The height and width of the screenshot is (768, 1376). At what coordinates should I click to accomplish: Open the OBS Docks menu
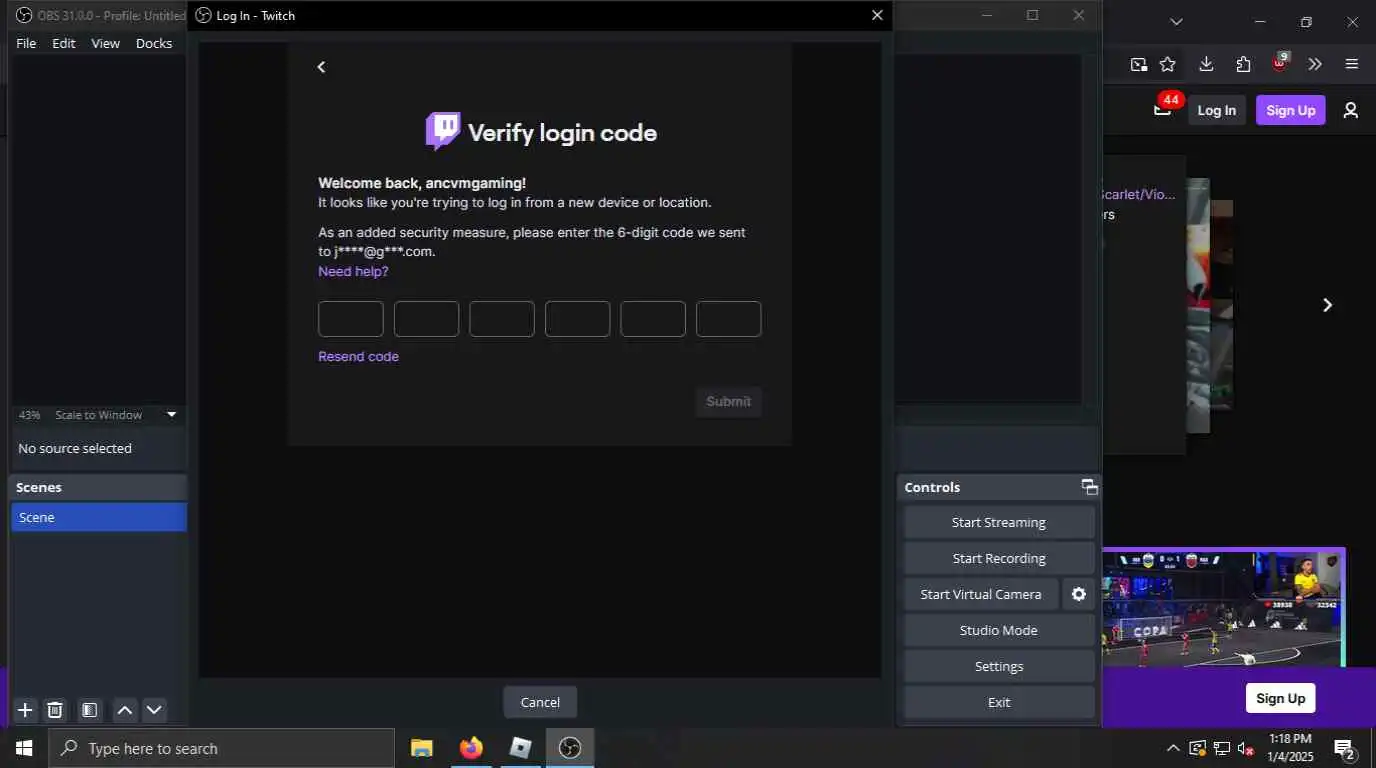click(154, 43)
